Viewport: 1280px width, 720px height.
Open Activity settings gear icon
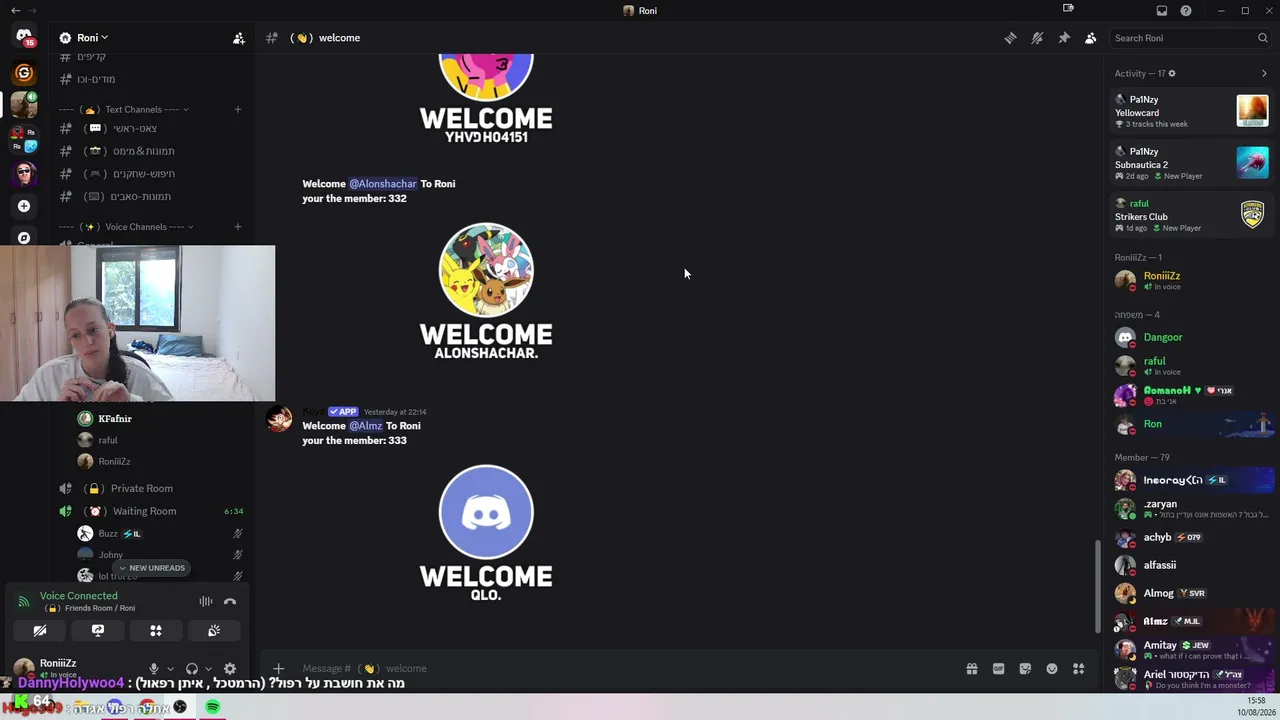(1172, 73)
